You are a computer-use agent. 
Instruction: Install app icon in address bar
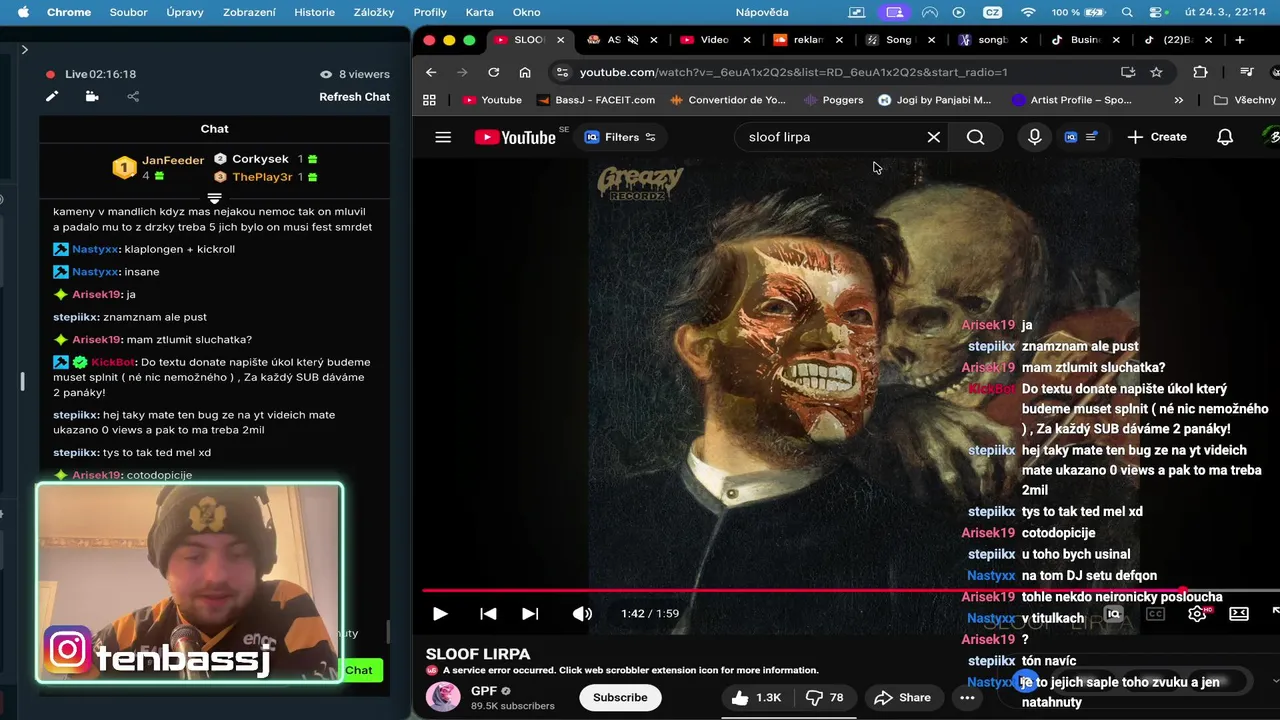(1128, 72)
